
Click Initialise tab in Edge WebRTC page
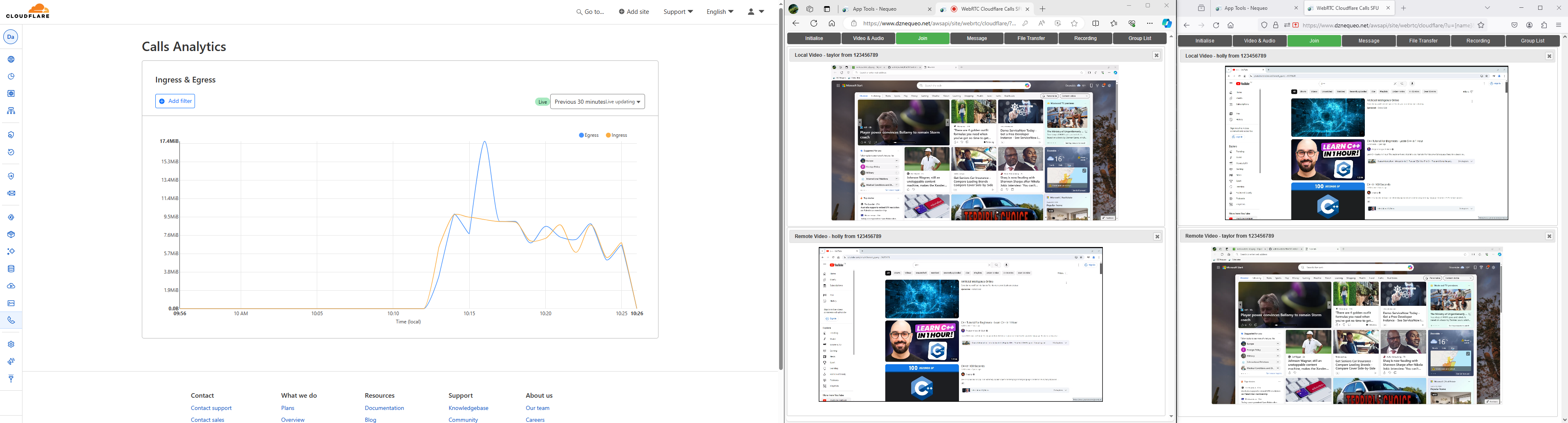[x=814, y=38]
